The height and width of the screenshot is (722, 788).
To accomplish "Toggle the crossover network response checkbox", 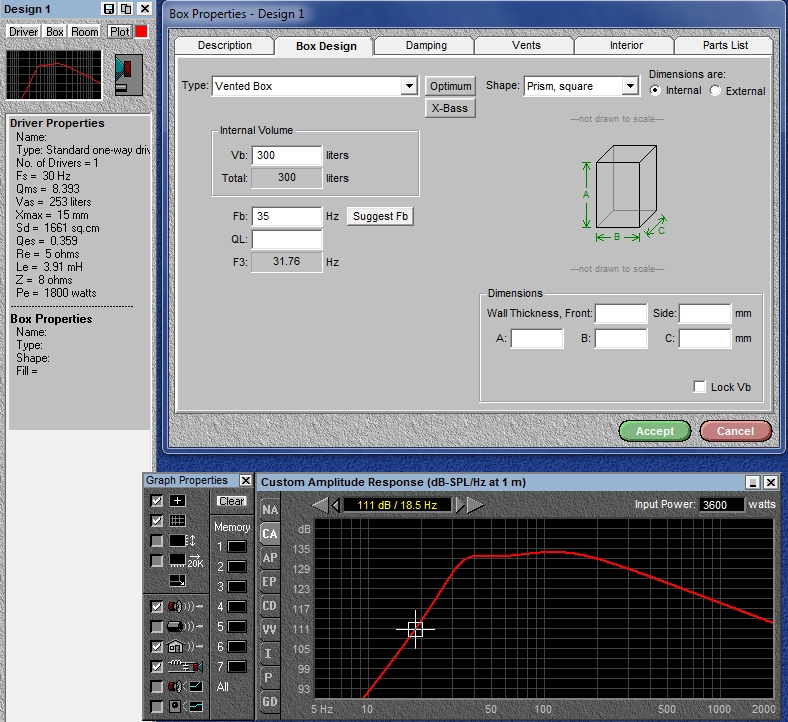I will [157, 666].
